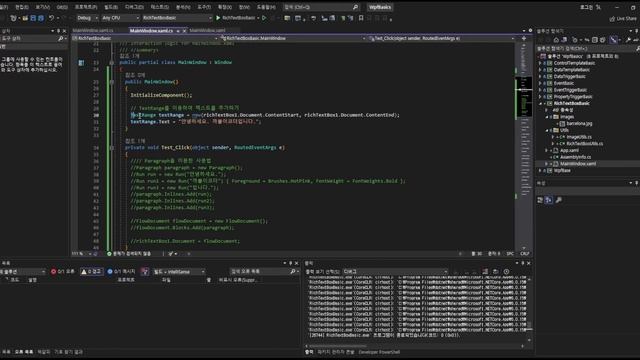Toggle the 0 Errors filter in Error List
The width and height of the screenshot is (640, 360).
(63, 271)
